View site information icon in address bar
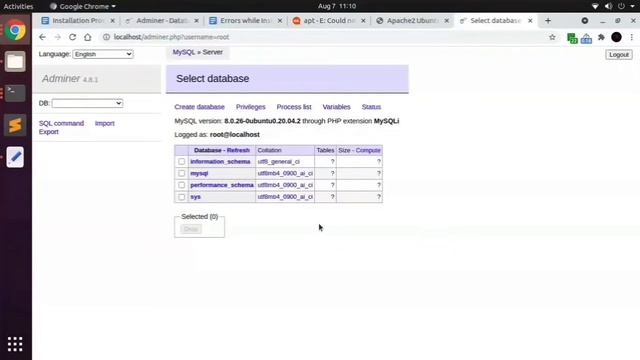Image resolution: width=640 pixels, height=360 pixels. click(x=106, y=37)
